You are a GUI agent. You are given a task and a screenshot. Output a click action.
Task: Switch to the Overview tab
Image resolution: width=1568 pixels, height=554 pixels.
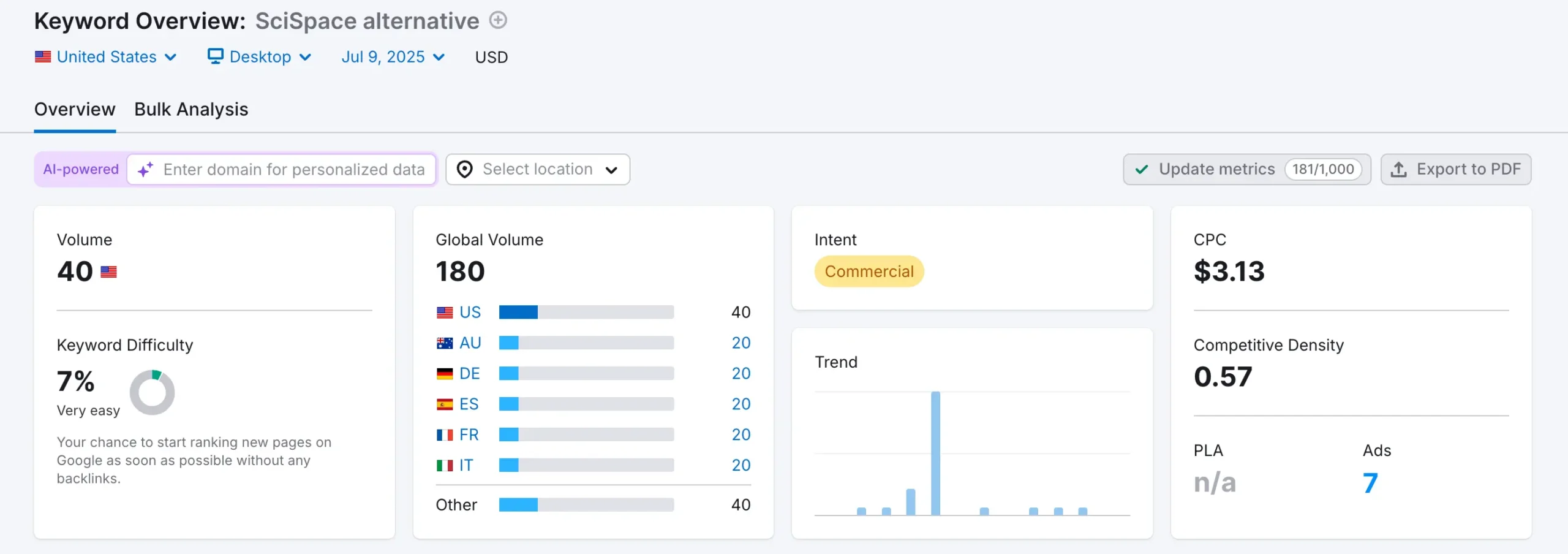[75, 109]
